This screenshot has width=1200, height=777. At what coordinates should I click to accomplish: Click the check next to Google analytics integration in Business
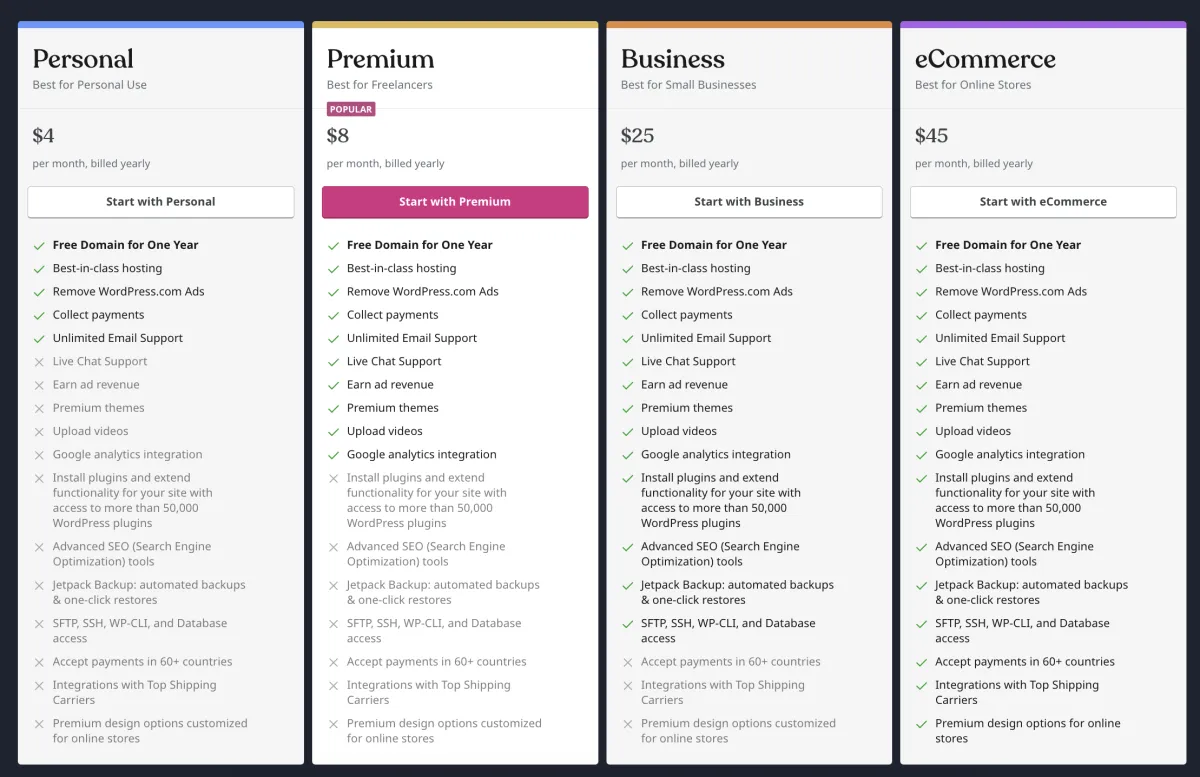[x=626, y=454]
